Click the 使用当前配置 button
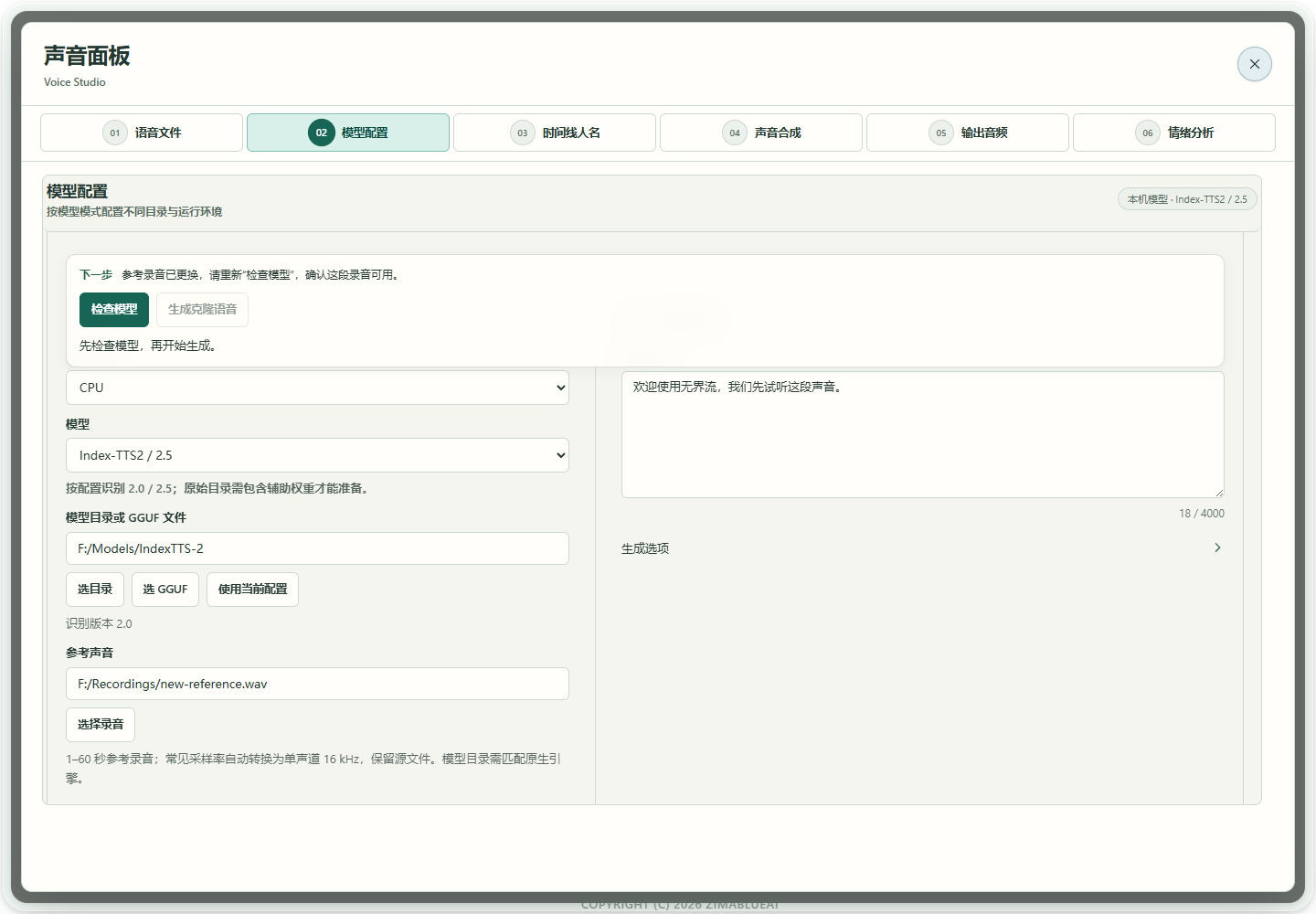The height and width of the screenshot is (914, 1316). click(252, 590)
